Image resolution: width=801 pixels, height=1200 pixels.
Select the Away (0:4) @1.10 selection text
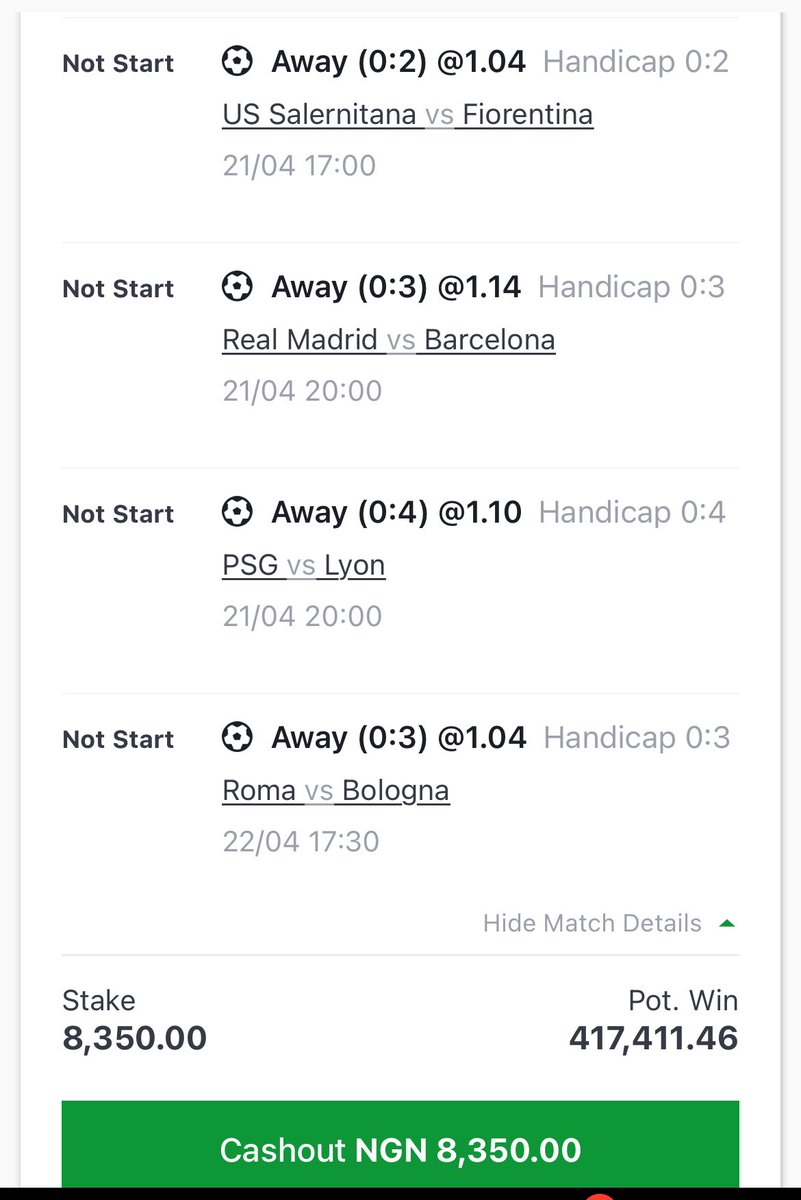point(396,513)
